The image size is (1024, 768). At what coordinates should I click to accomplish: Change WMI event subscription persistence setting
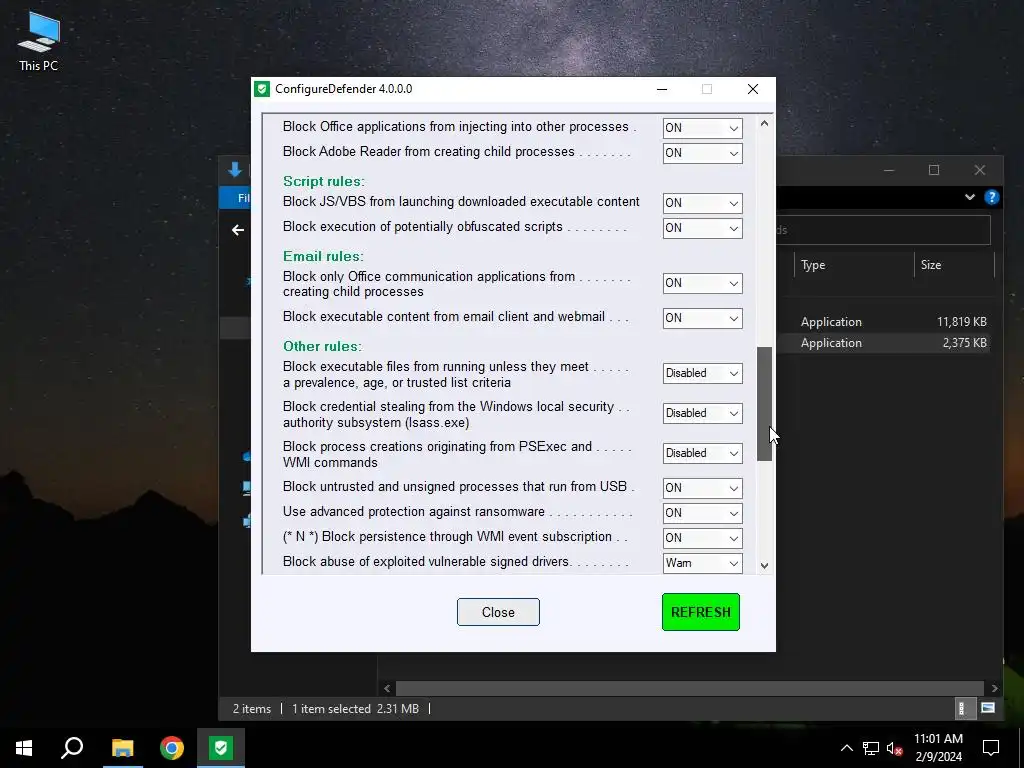[x=702, y=538]
